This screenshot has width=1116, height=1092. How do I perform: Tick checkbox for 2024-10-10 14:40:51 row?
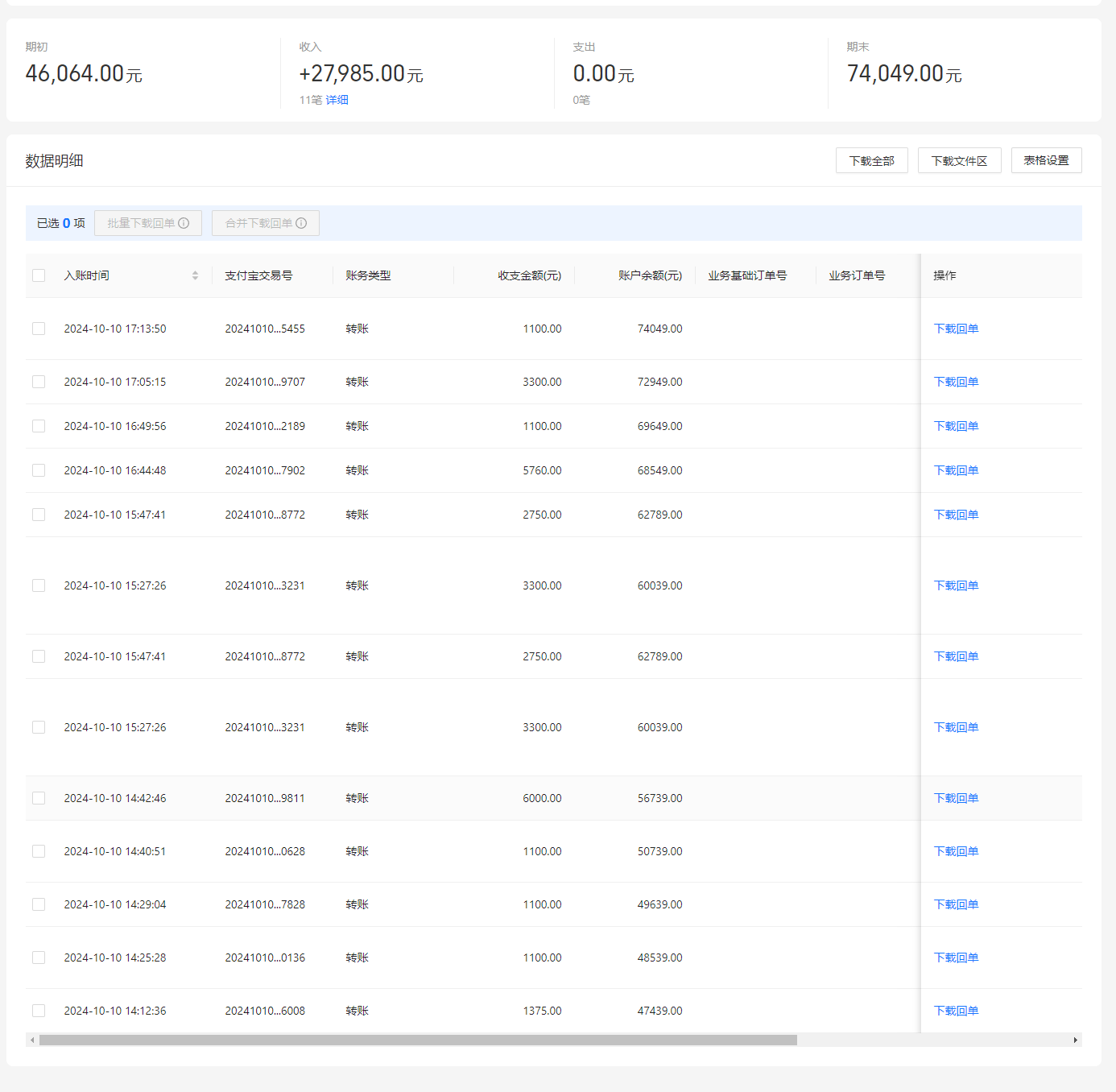(39, 851)
